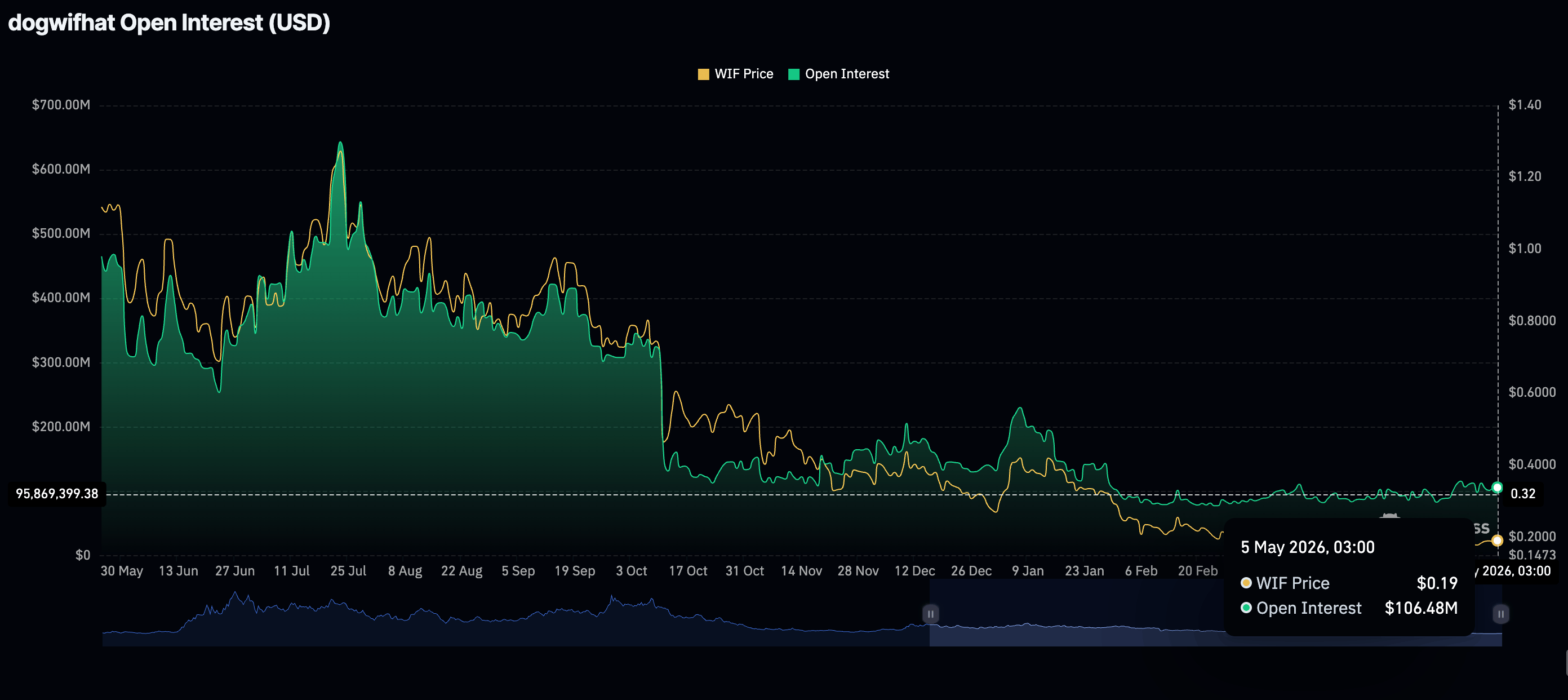Click the $0.6000 right axis label
Screen dimensions: 1568x700
[1531, 392]
